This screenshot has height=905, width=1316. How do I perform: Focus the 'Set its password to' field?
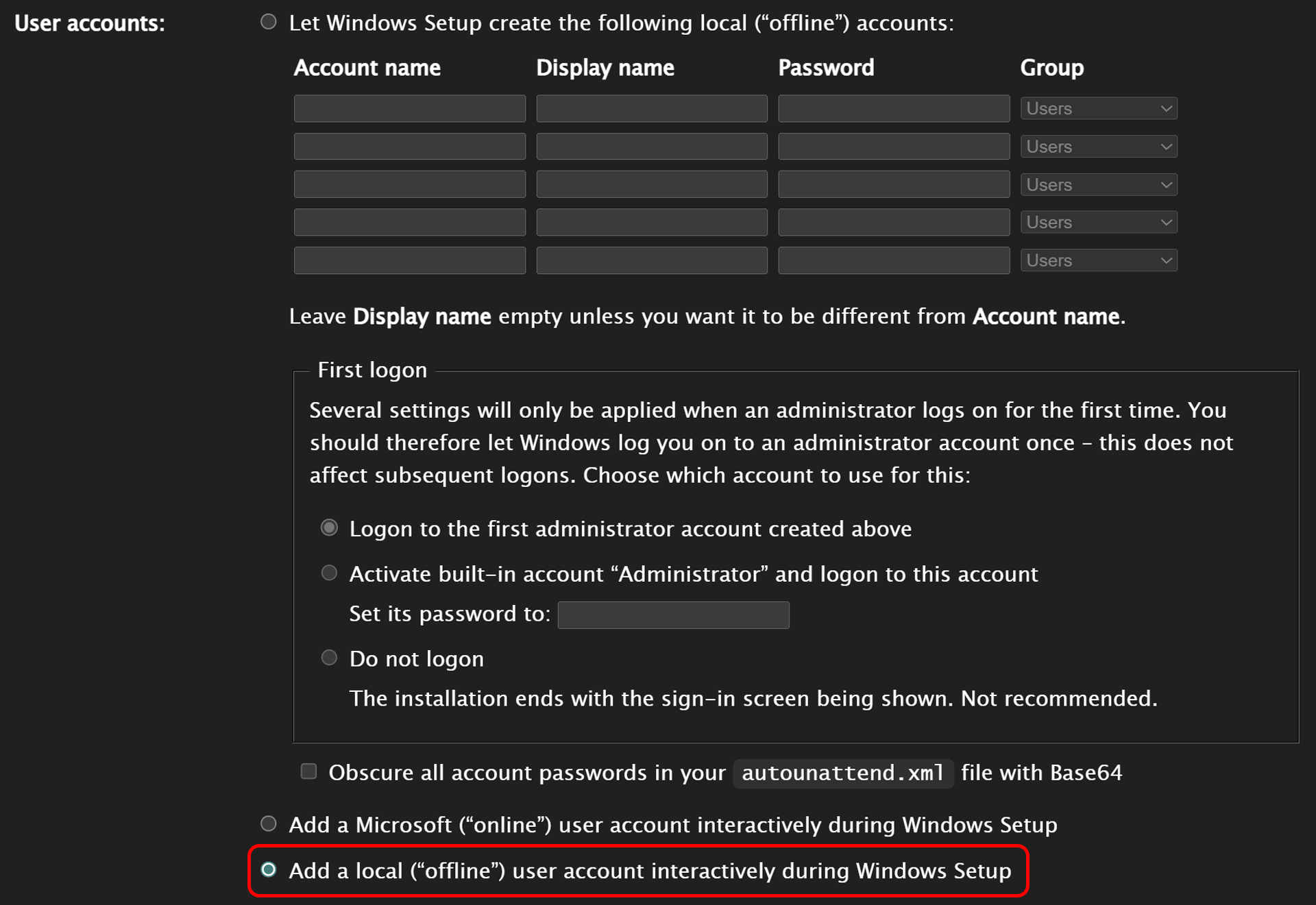673,615
